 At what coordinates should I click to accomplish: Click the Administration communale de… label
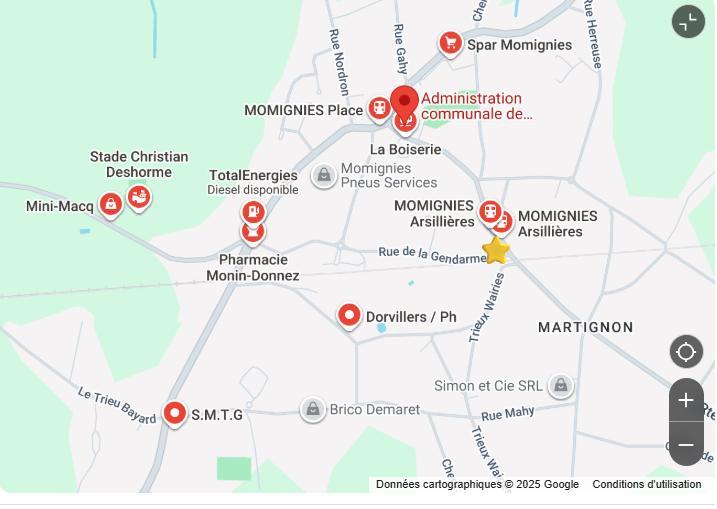476,106
